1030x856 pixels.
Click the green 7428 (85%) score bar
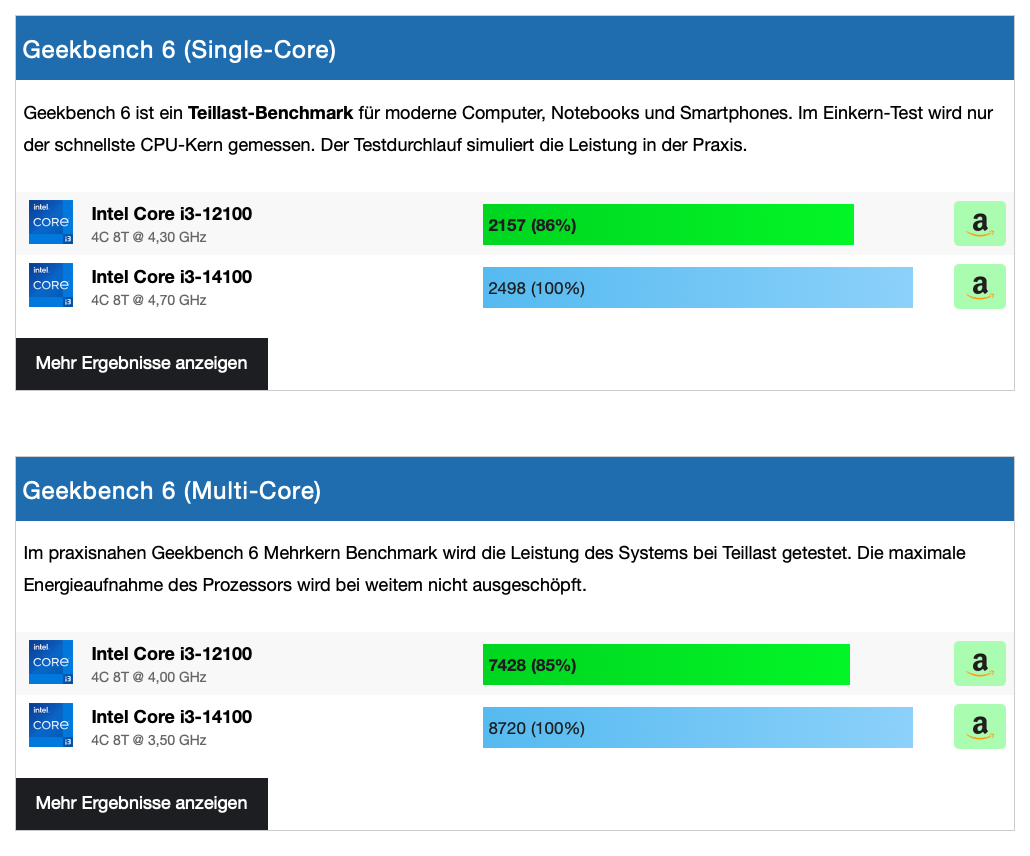pos(666,665)
